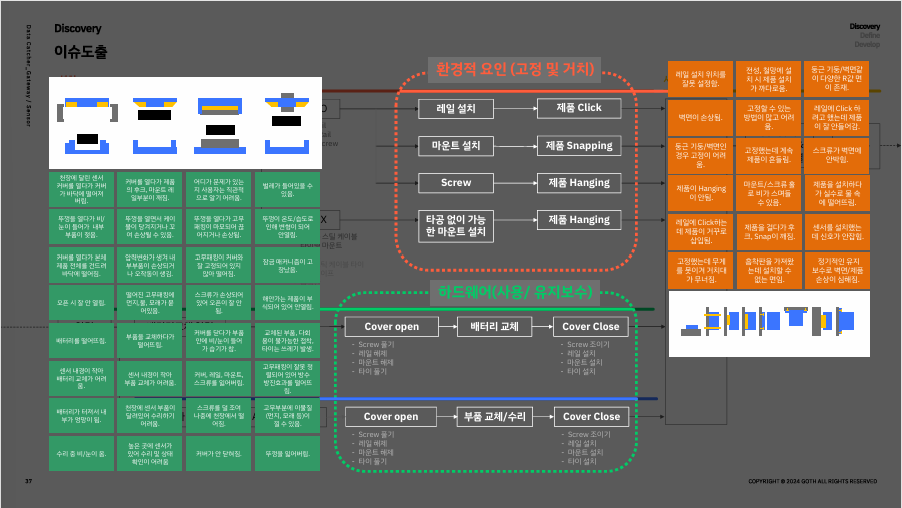
Task: Select orange note 레일 설치 위치를 잘못 설정함
Action: coord(700,79)
